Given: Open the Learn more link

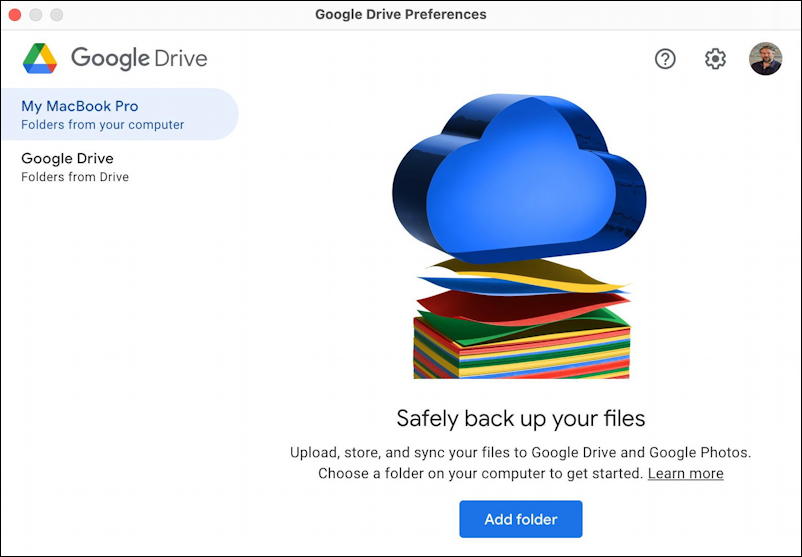Looking at the screenshot, I should coord(685,473).
